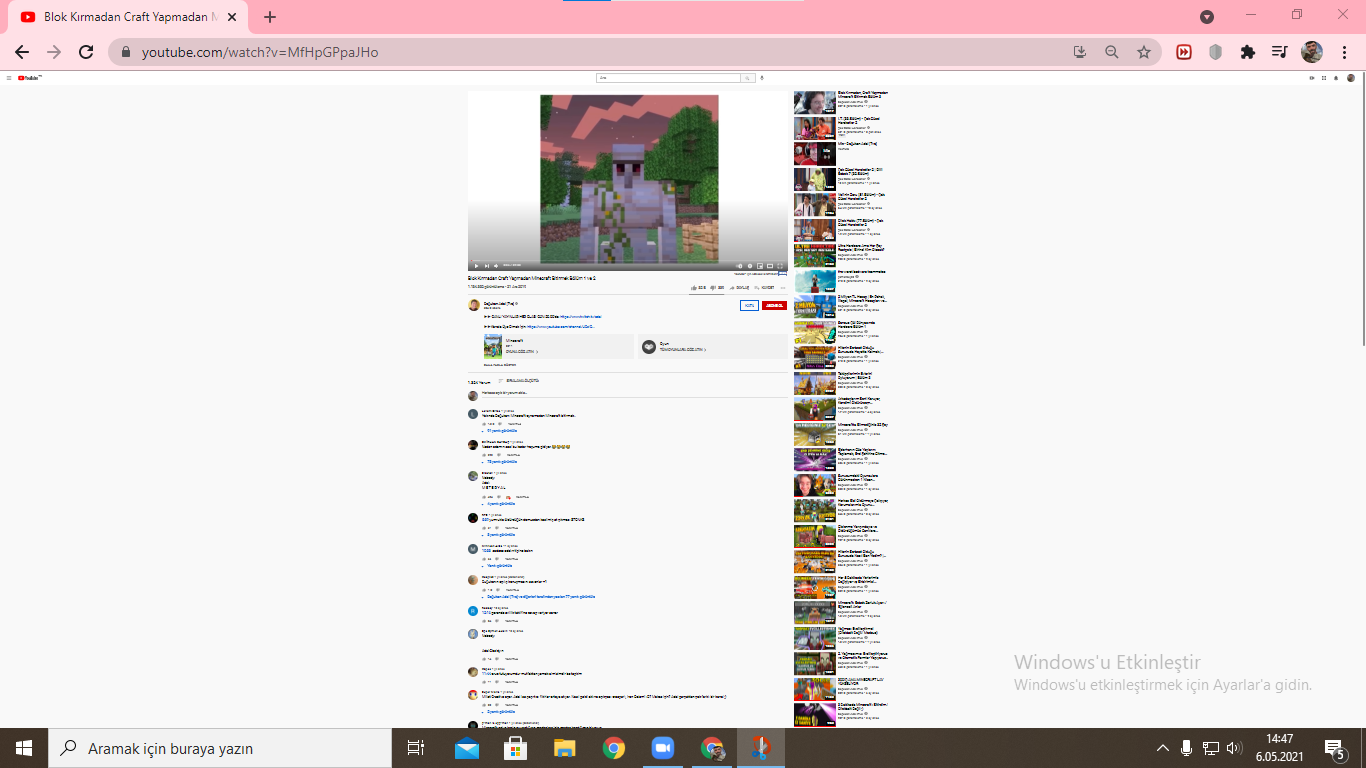
Task: Open the Chrome profile avatar
Action: click(1312, 52)
